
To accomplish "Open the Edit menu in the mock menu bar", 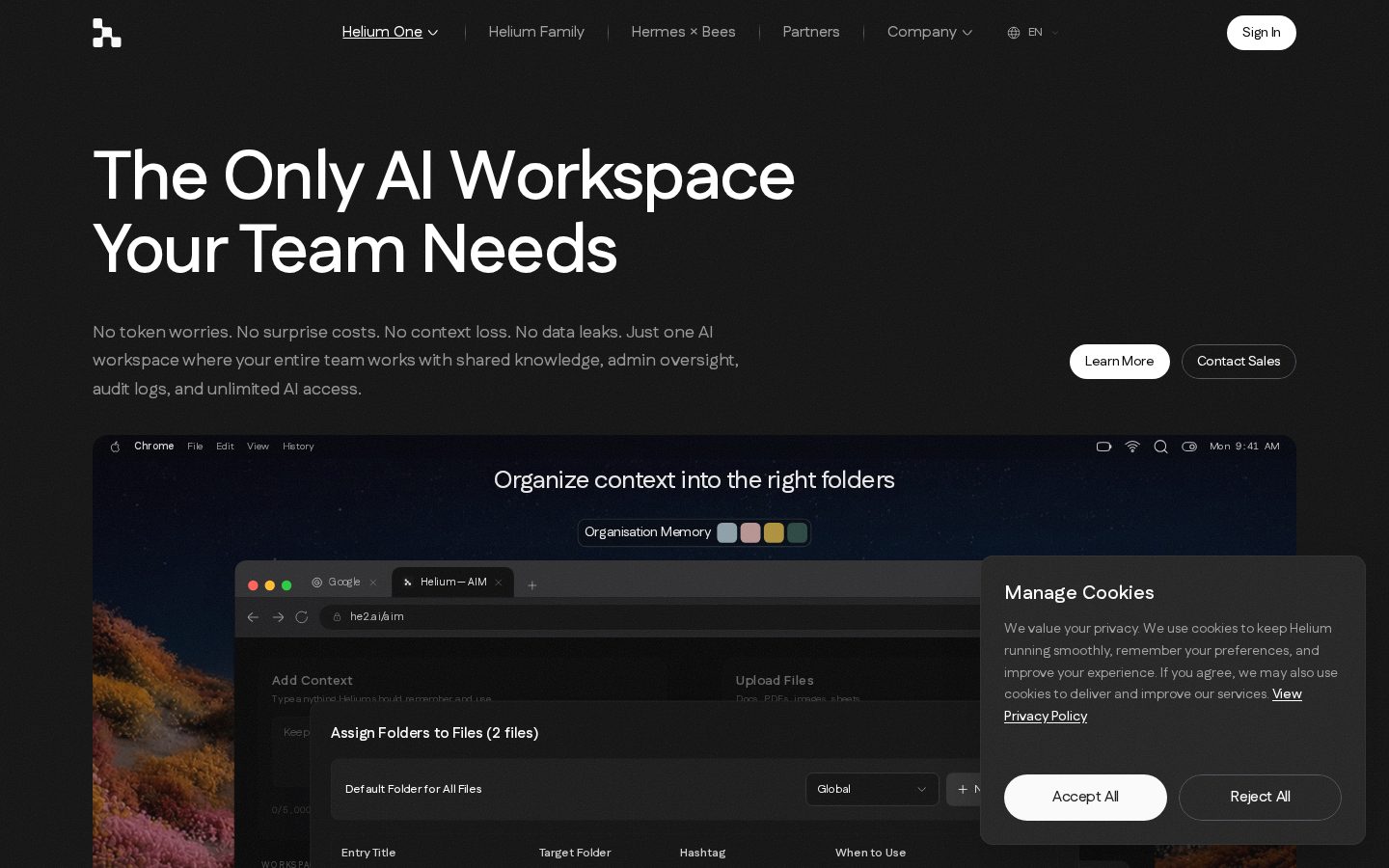I will click(x=225, y=447).
